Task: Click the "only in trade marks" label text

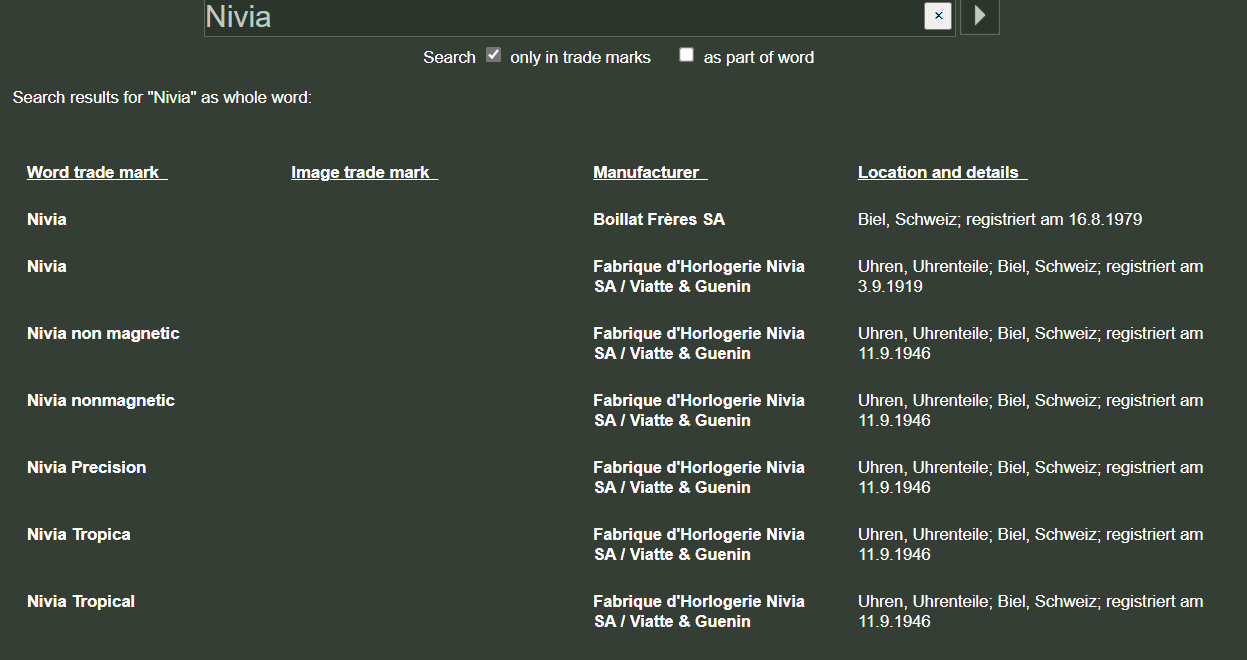Action: (580, 57)
